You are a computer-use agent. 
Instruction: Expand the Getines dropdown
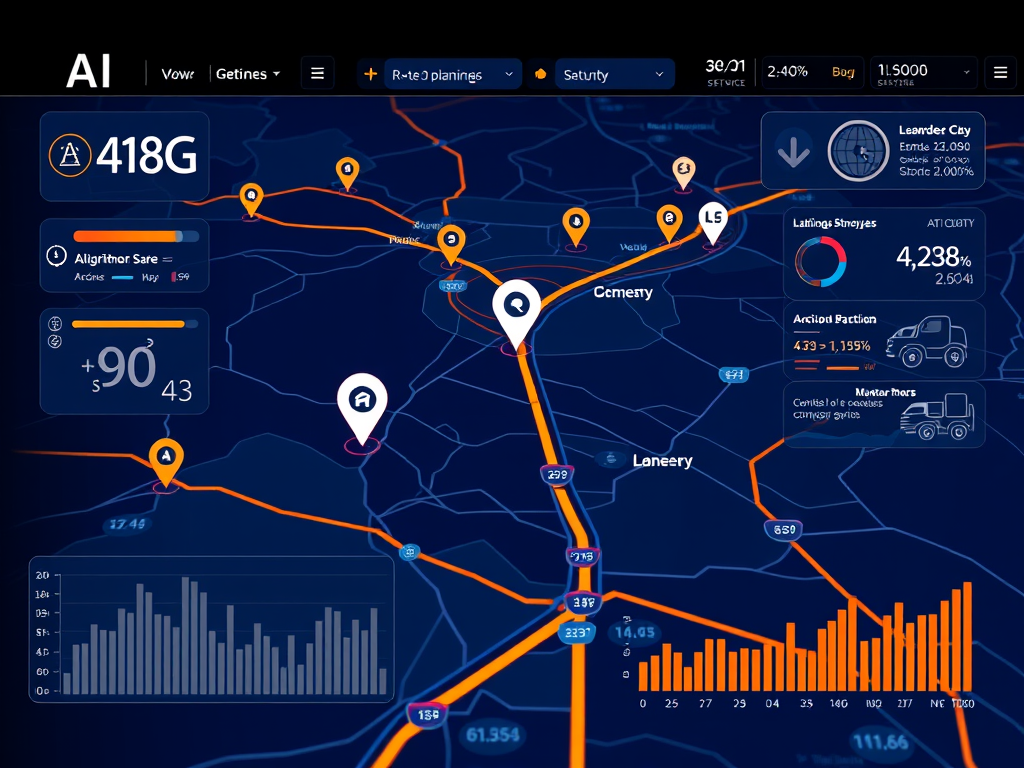click(248, 74)
